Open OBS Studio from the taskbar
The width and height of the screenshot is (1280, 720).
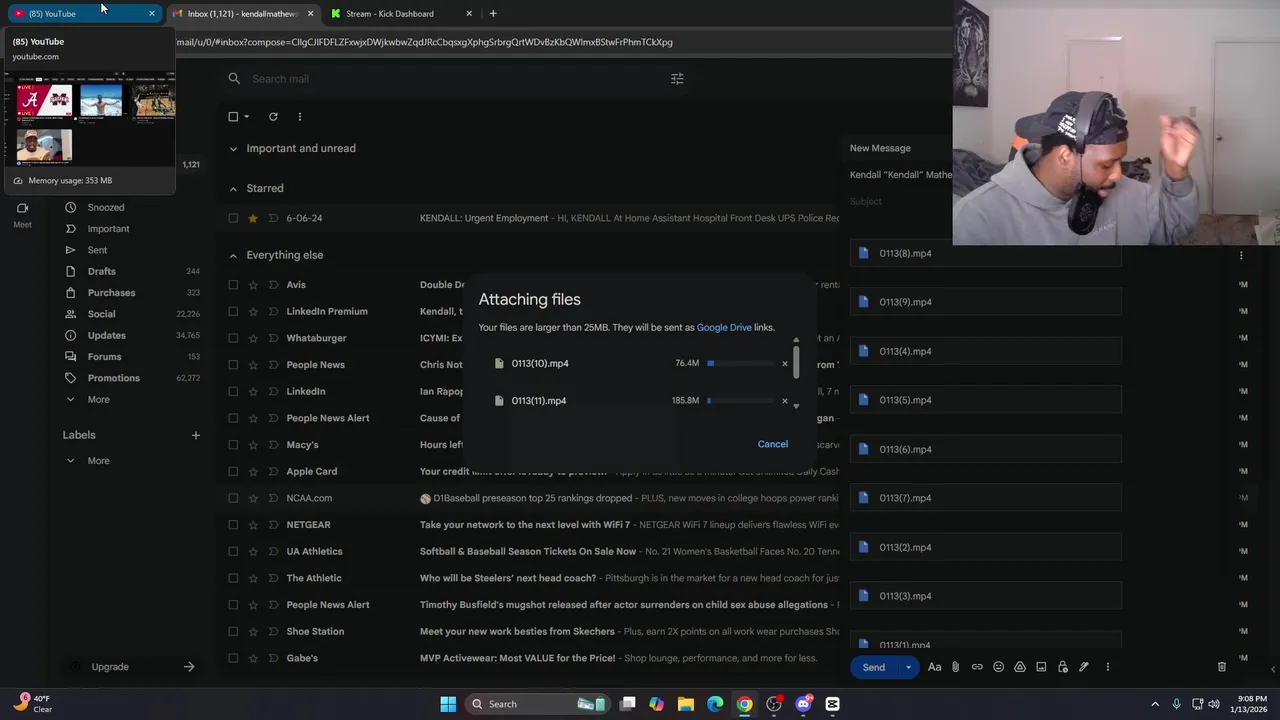click(774, 704)
